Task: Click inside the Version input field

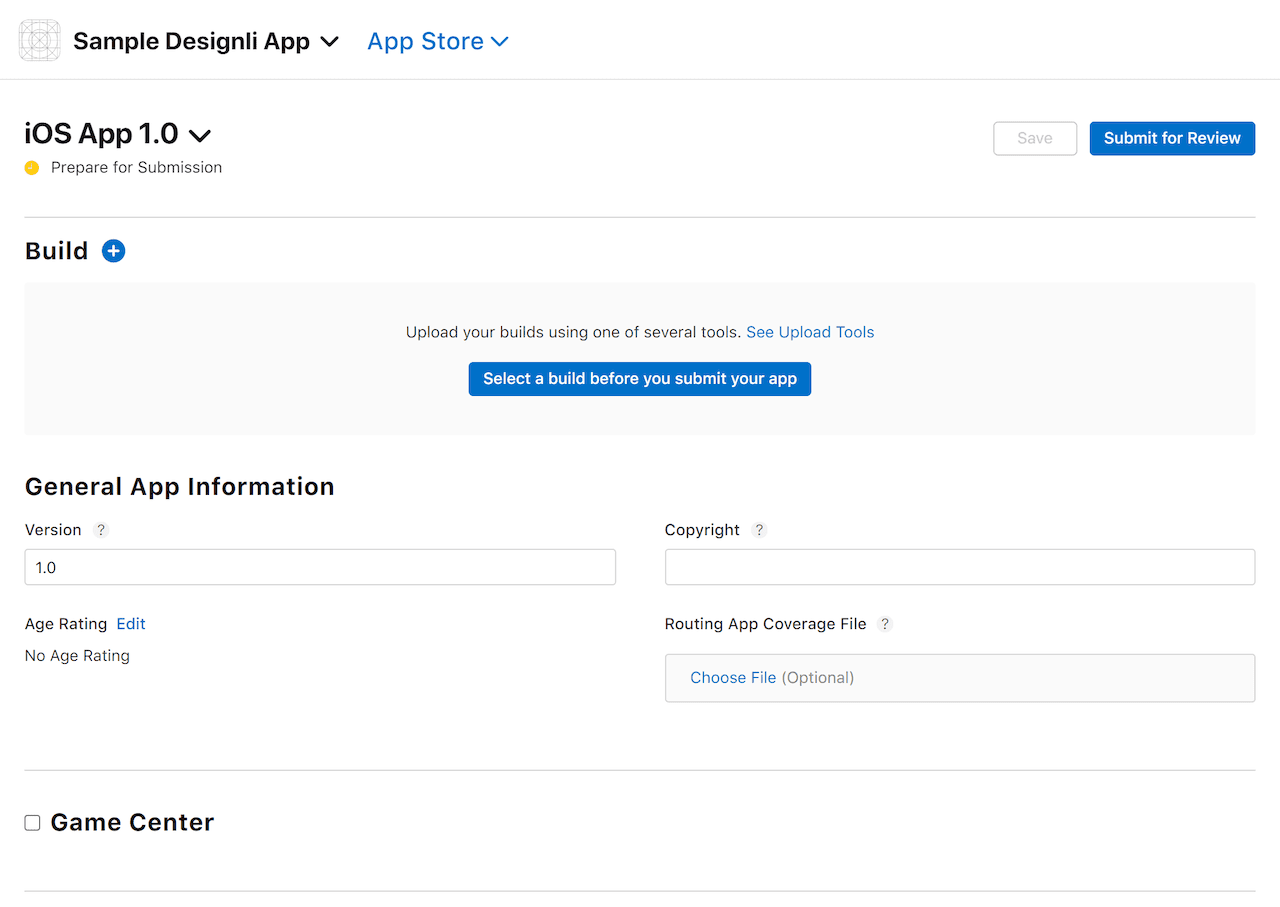Action: (320, 567)
